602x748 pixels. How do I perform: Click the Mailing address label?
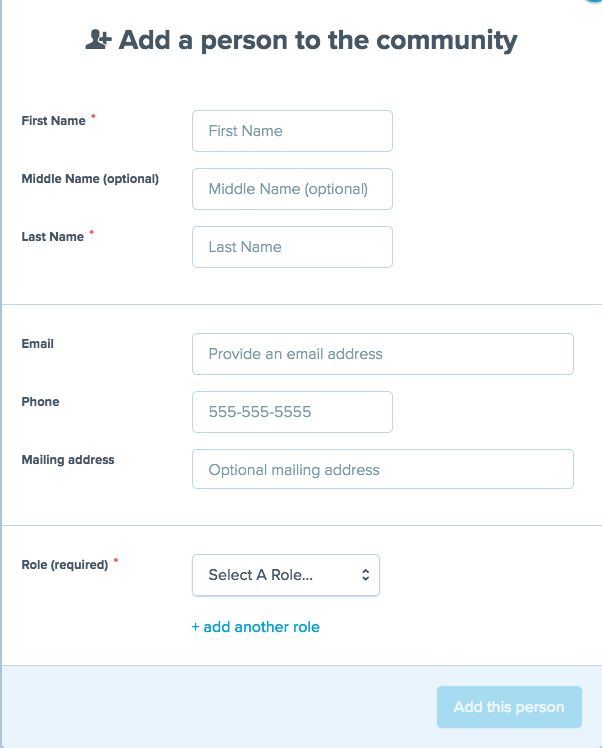[x=68, y=460]
